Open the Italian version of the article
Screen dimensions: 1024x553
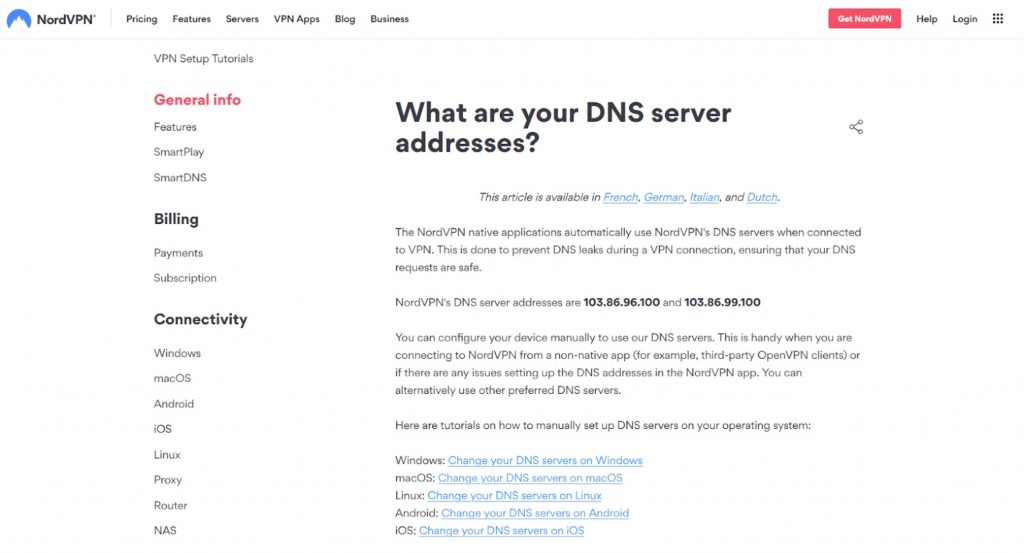click(x=704, y=197)
